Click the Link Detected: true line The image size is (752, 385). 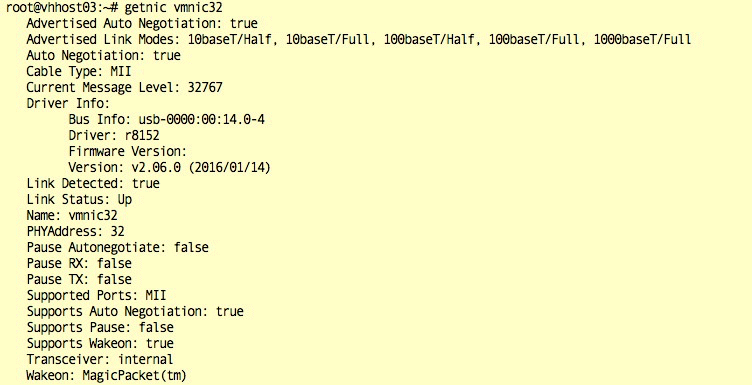(x=93, y=183)
